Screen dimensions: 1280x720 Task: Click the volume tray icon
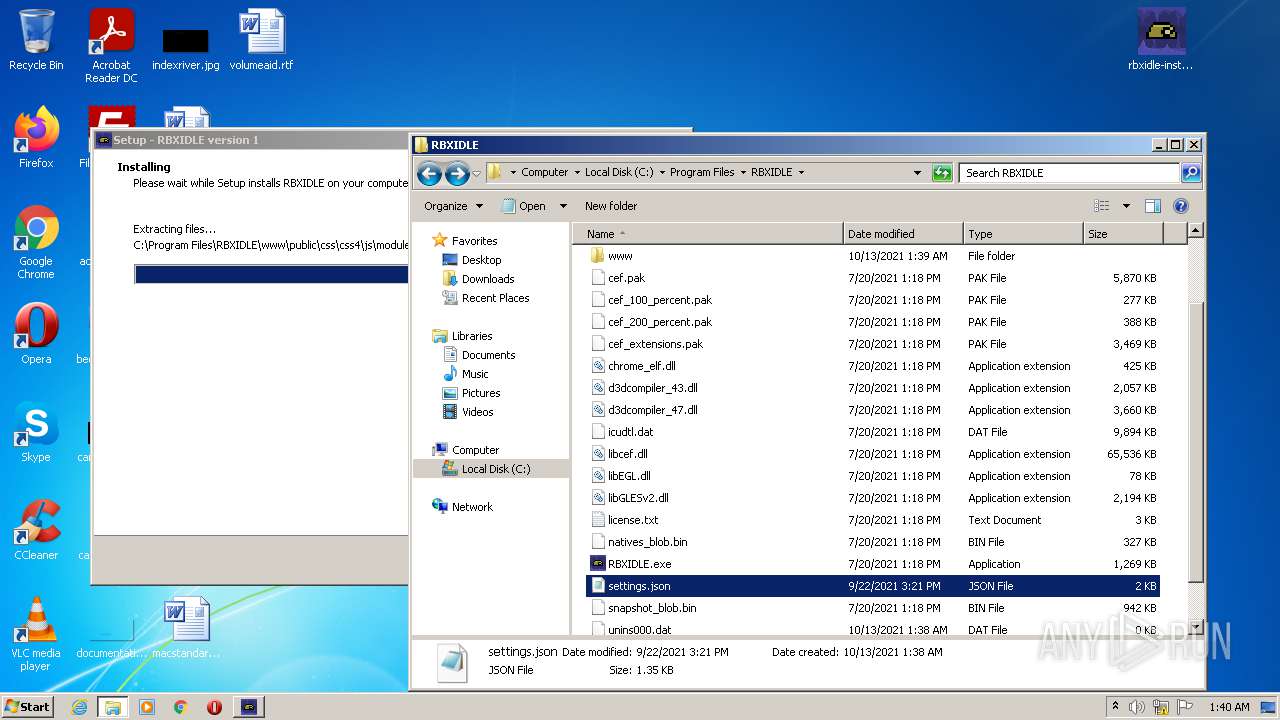coord(1136,707)
